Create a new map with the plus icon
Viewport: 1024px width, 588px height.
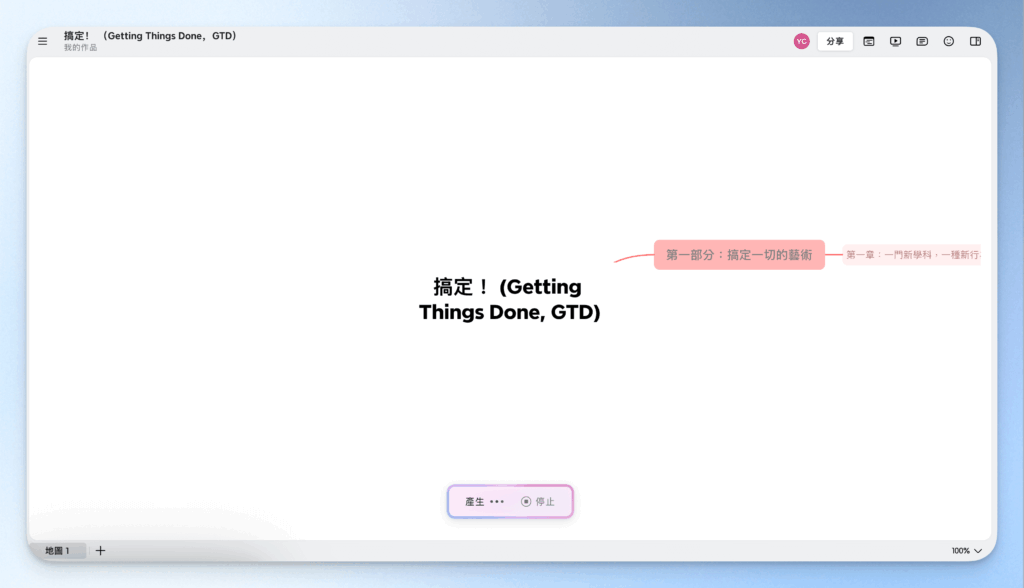(100, 550)
